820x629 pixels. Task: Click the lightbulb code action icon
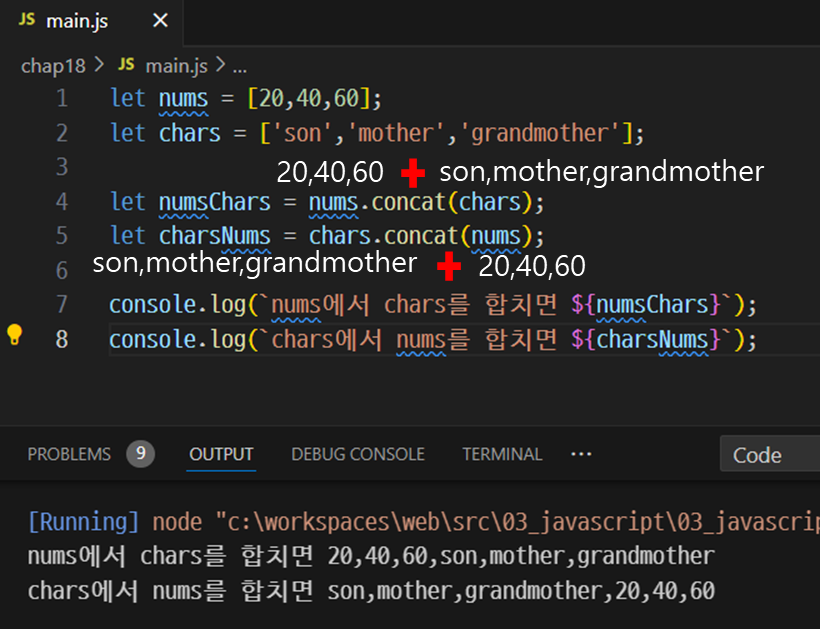click(15, 335)
